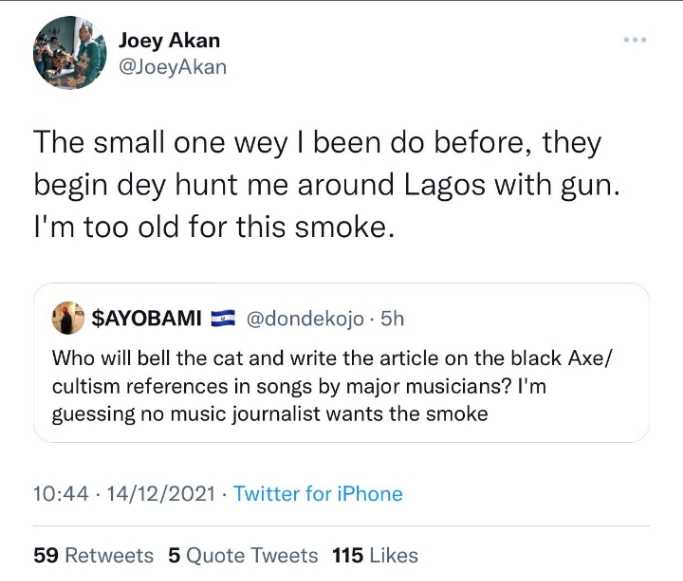Click the line mentioning Lagos with gun
This screenshot has width=683, height=581.
tap(326, 184)
